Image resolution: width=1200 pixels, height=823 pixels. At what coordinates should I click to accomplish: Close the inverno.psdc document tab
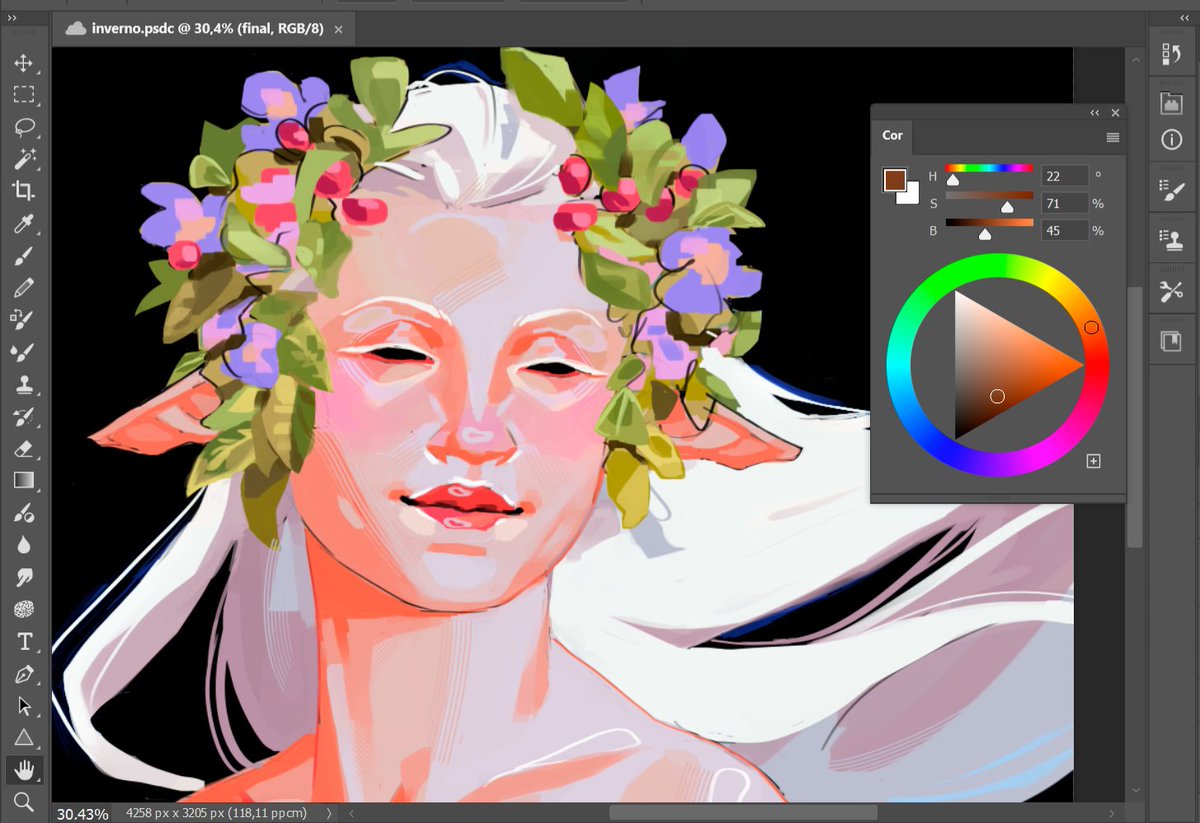tap(338, 30)
